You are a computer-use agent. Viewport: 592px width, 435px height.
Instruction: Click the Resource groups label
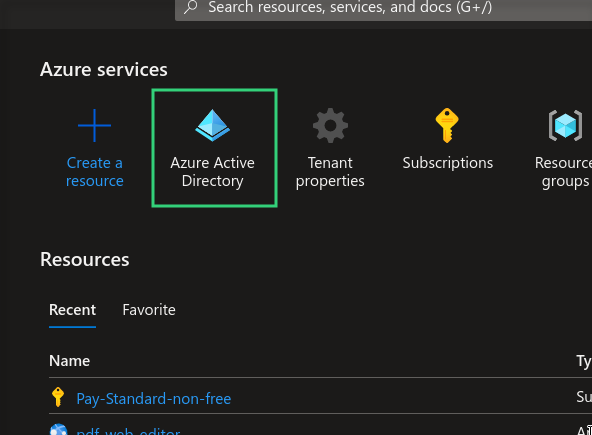(563, 172)
